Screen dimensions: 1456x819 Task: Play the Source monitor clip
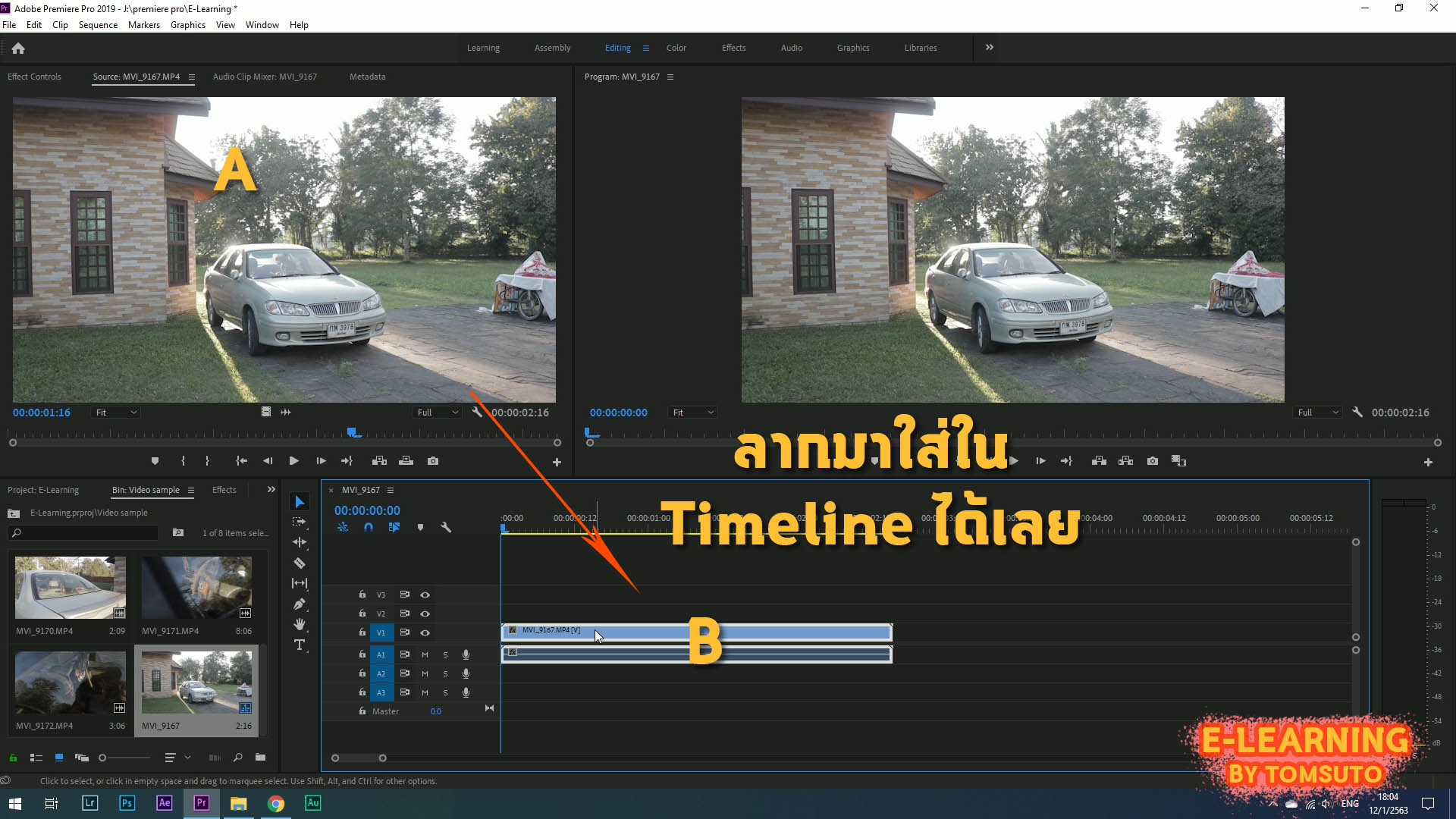[x=293, y=460]
